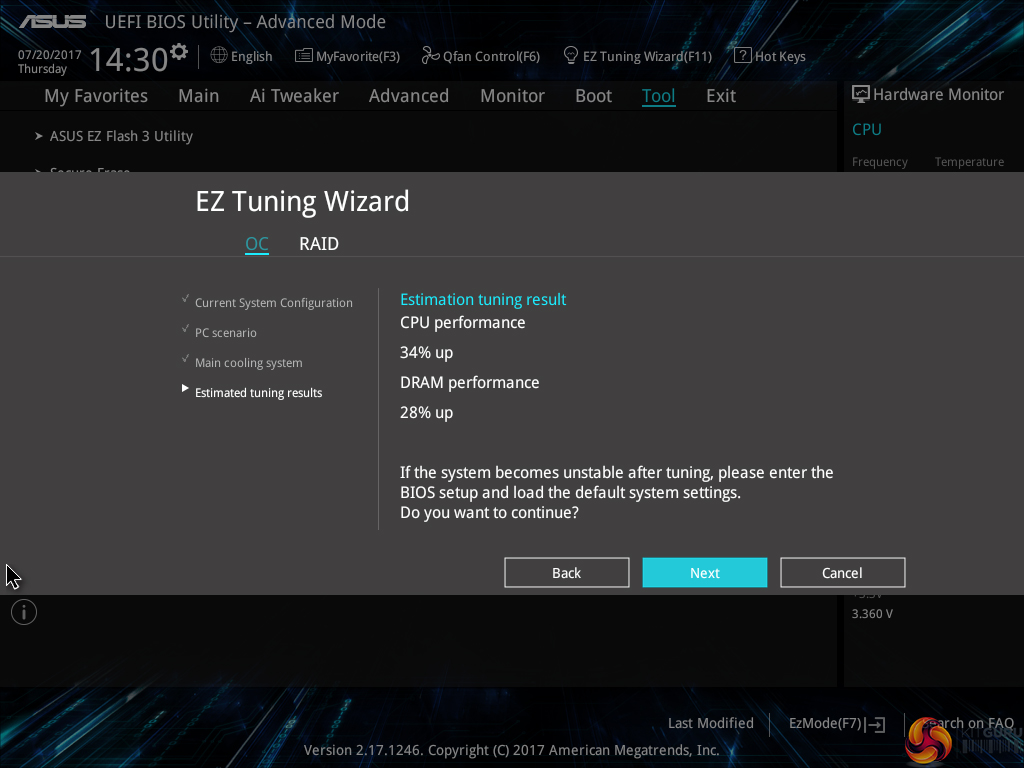Click the Frequency label
Viewport: 1024px width, 768px height.
click(880, 162)
